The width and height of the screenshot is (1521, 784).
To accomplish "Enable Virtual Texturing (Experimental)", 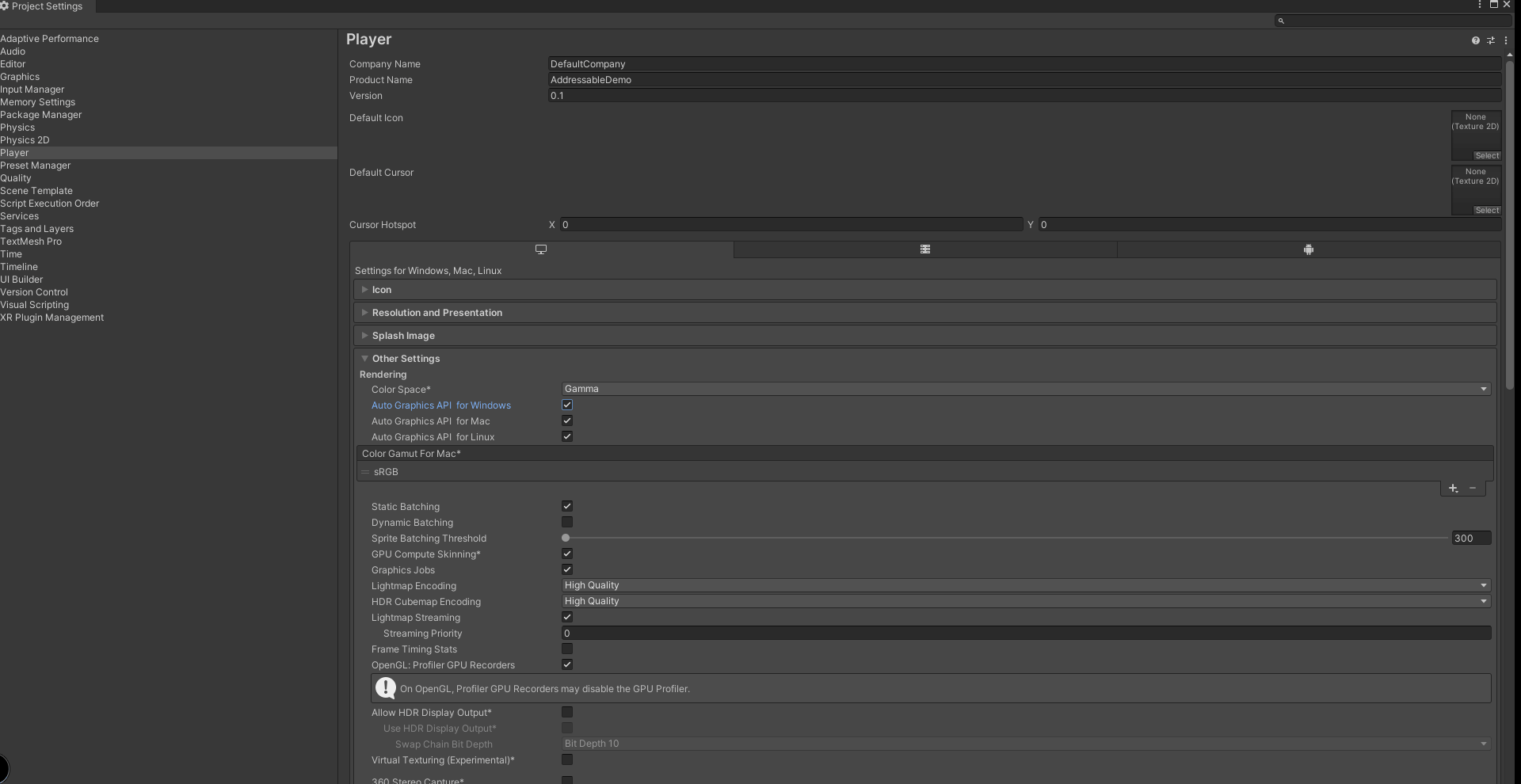I will click(567, 760).
